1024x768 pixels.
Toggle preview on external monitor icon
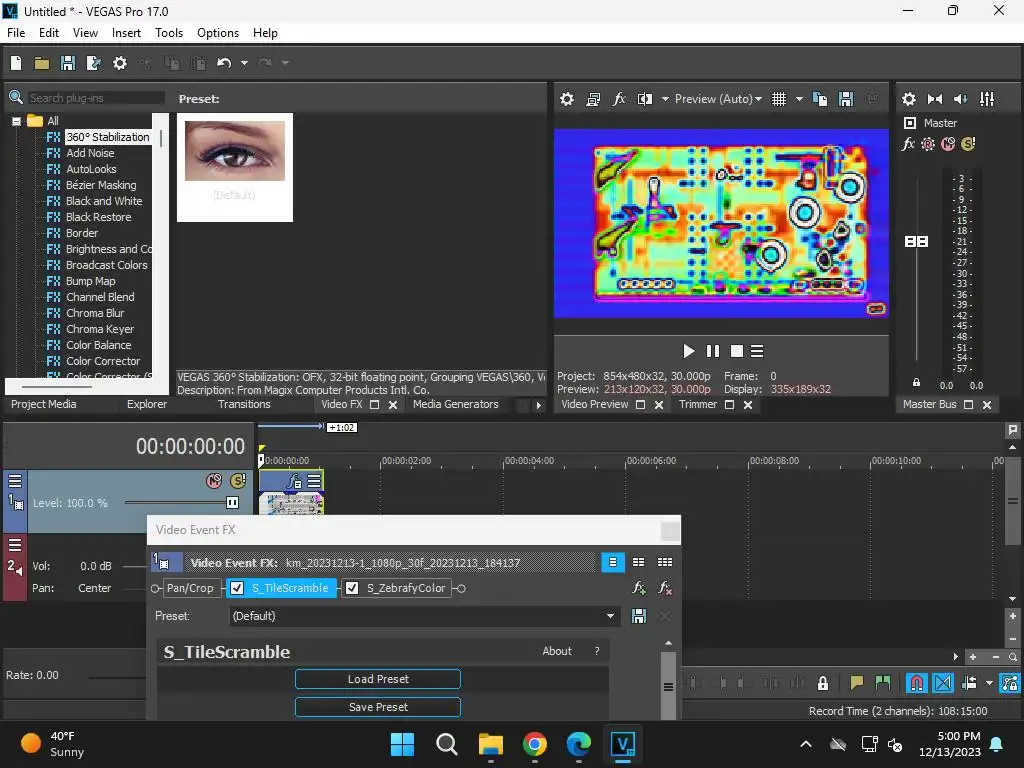(x=593, y=99)
